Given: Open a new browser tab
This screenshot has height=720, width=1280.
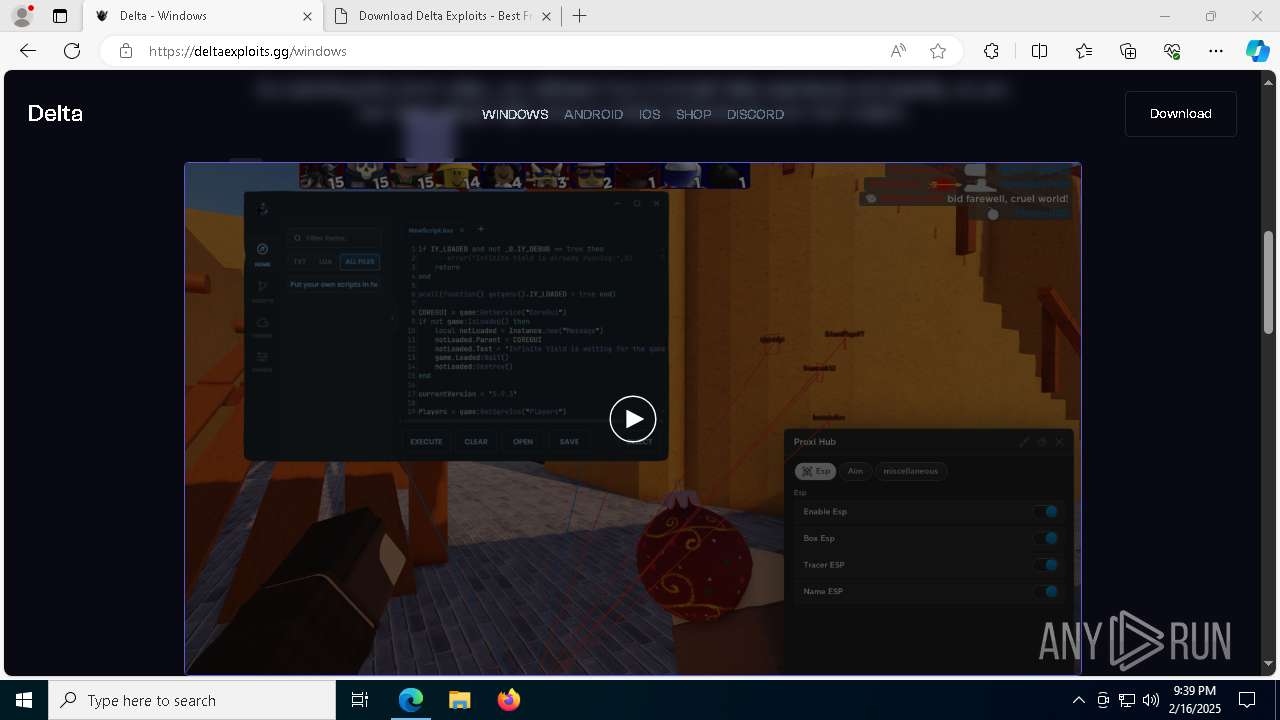Looking at the screenshot, I should [x=580, y=16].
